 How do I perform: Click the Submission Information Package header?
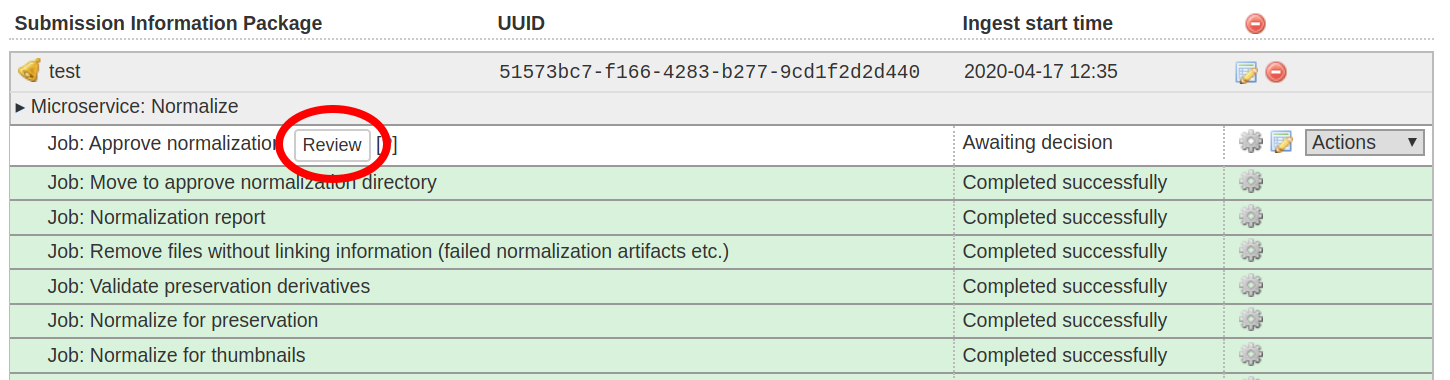[168, 23]
